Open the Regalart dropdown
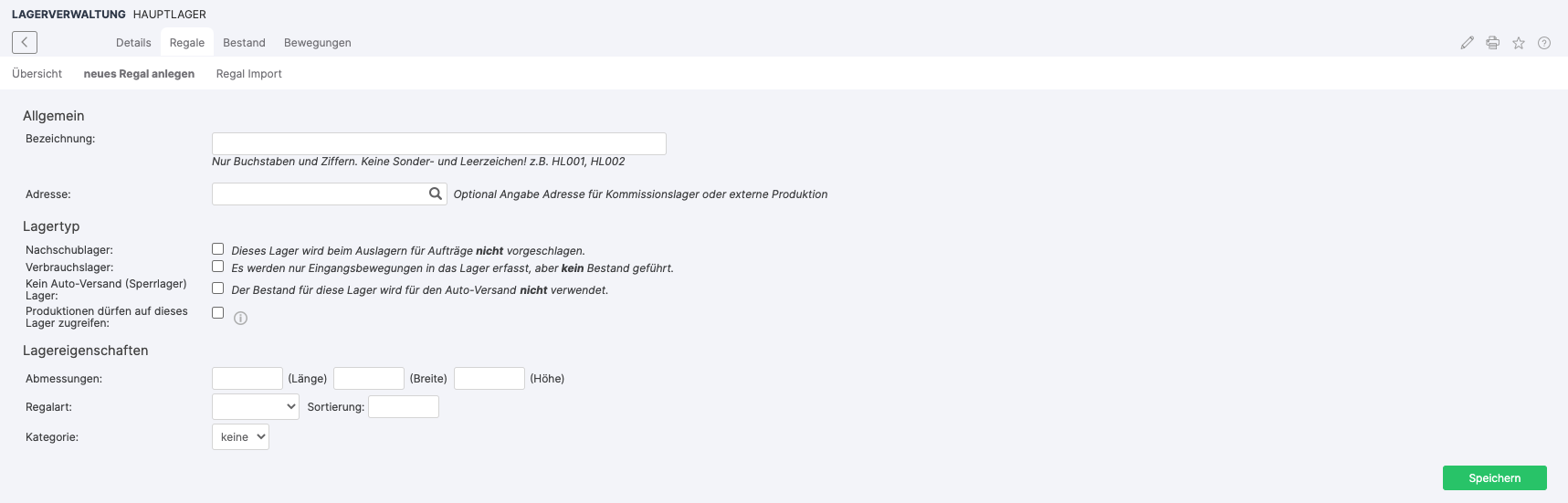The image size is (1568, 503). pyautogui.click(x=256, y=406)
